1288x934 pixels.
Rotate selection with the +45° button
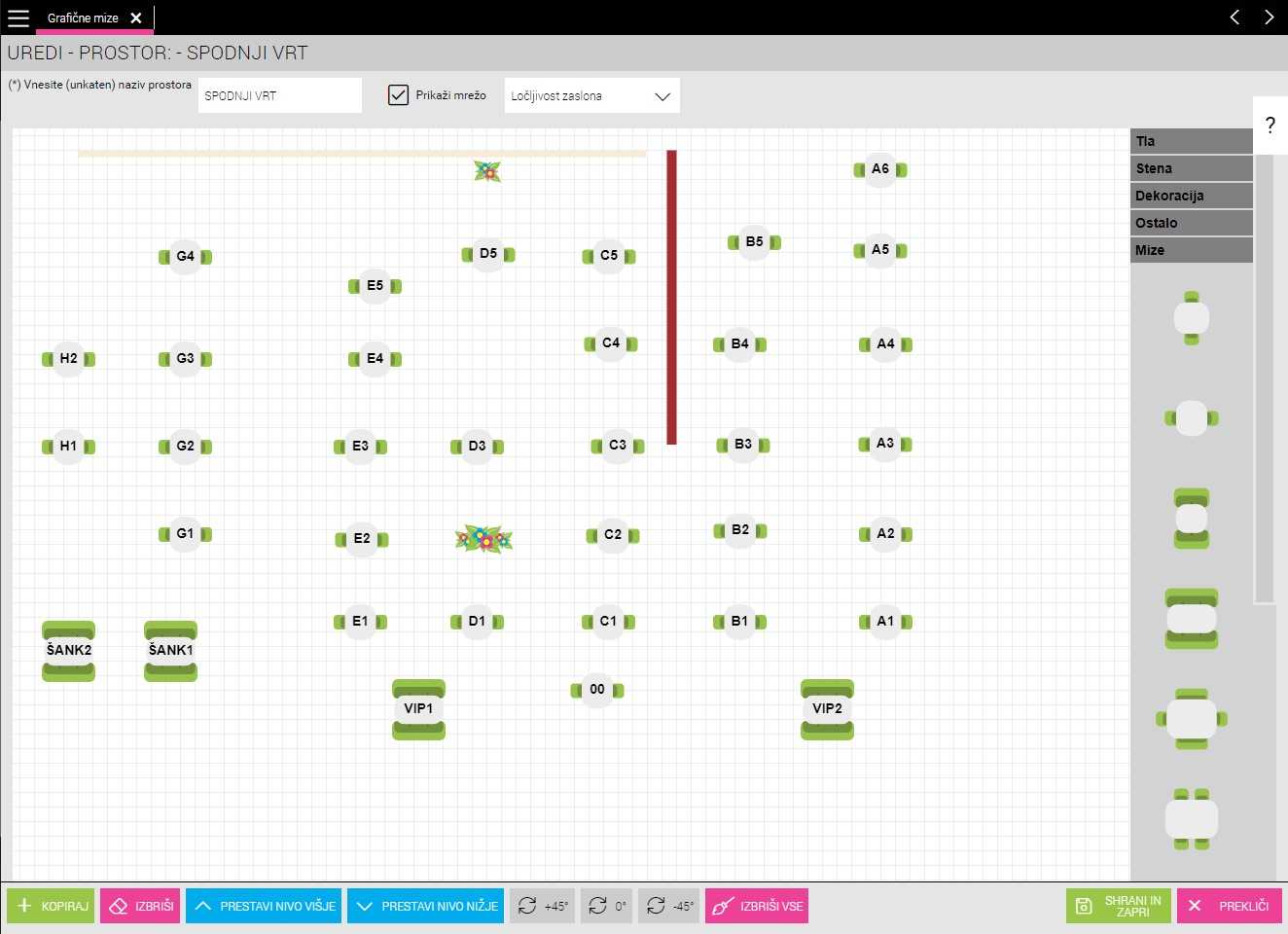point(543,906)
